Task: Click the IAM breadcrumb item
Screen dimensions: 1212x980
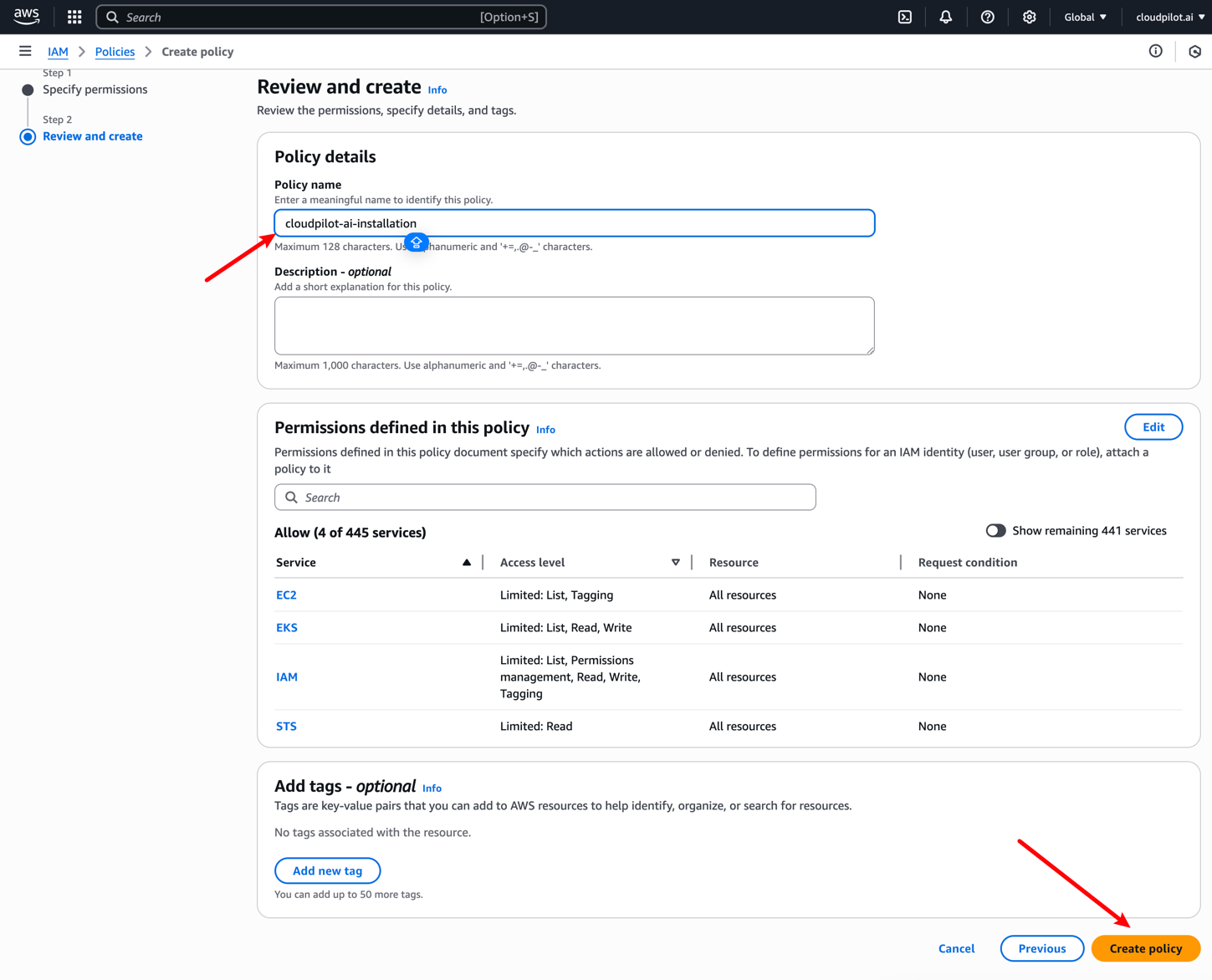Action: (58, 51)
